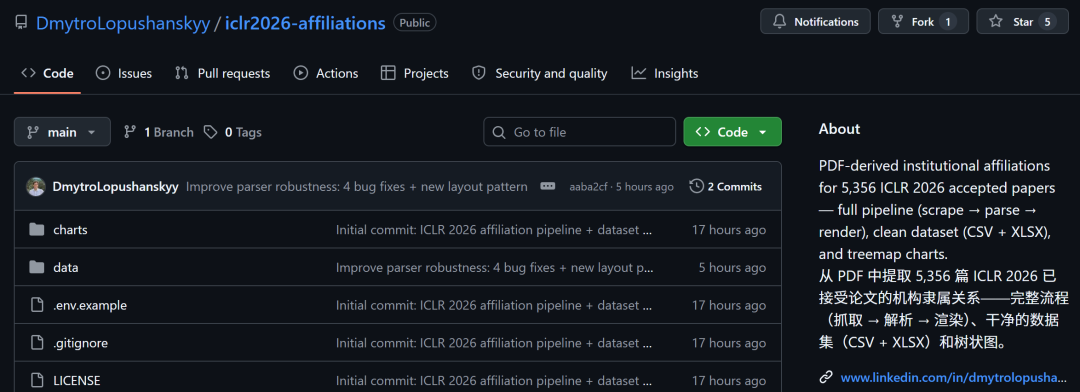Open the data folder

(x=65, y=267)
